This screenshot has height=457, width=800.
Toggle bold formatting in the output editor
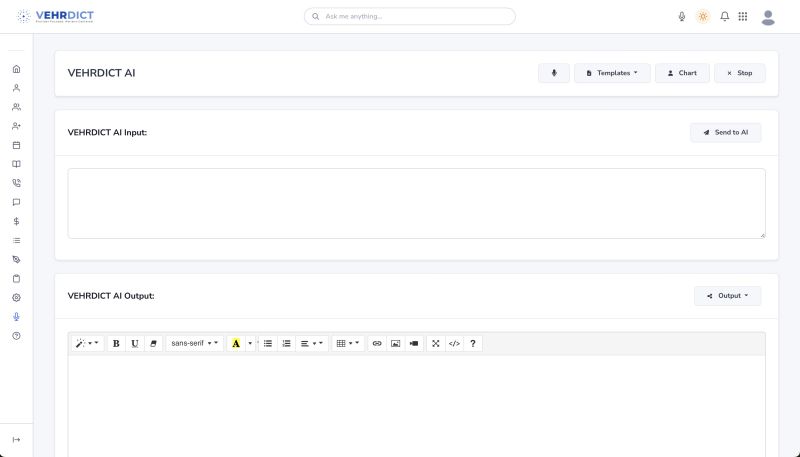116,343
